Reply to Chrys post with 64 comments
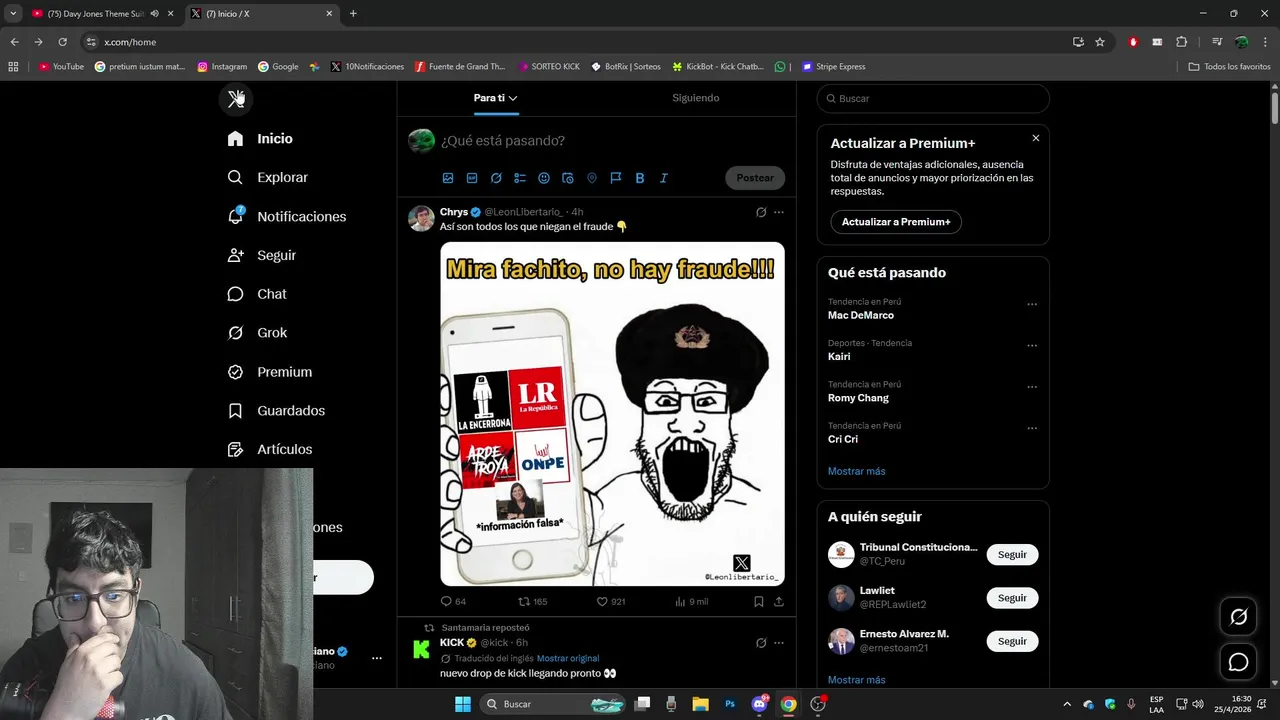 453,602
